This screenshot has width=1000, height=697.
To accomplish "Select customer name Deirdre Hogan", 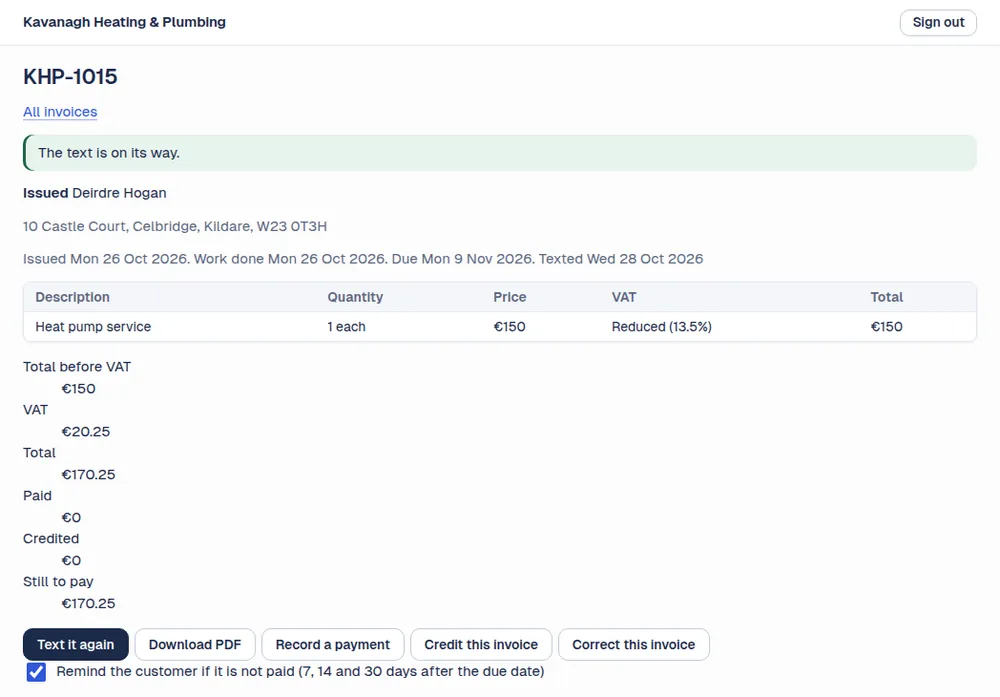I will pos(119,193).
